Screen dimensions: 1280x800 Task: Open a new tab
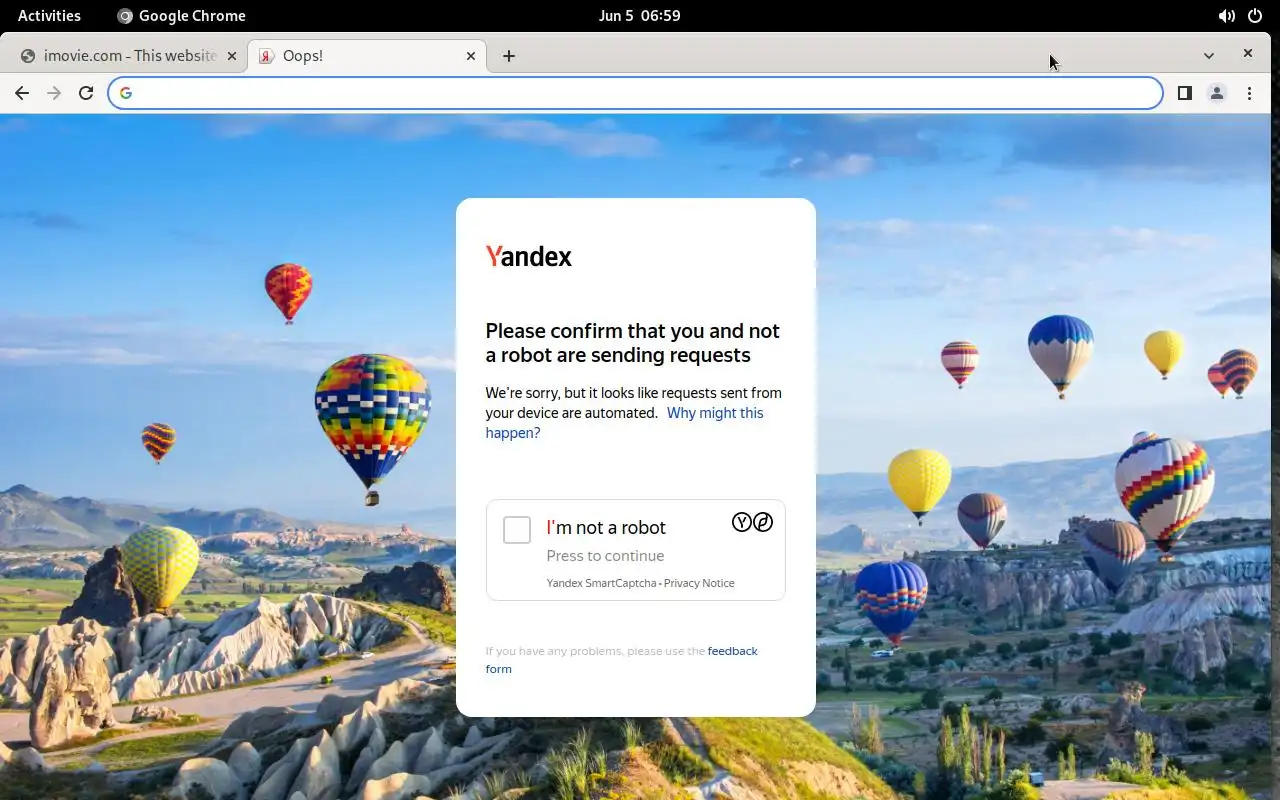click(509, 56)
